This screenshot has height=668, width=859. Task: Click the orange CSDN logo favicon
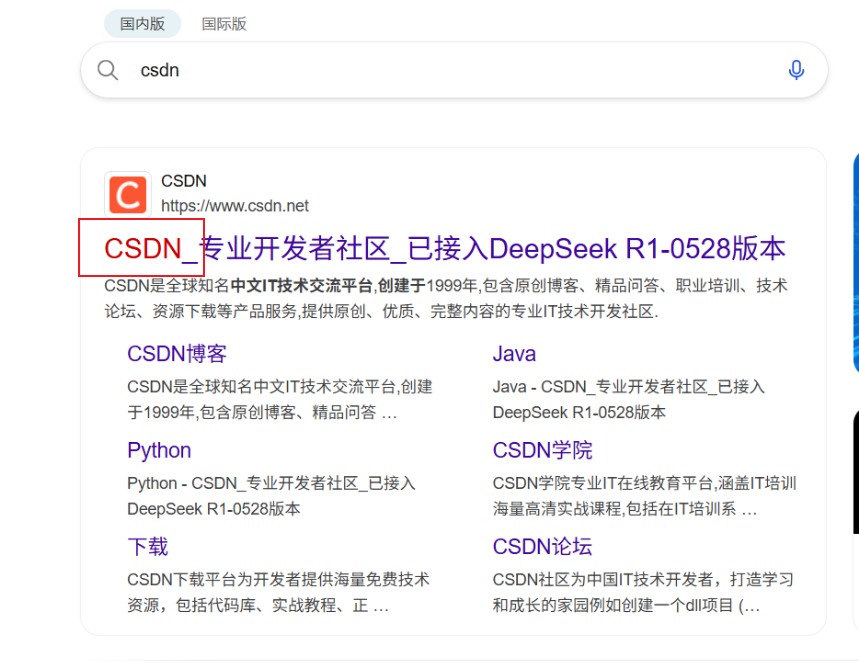coord(128,194)
